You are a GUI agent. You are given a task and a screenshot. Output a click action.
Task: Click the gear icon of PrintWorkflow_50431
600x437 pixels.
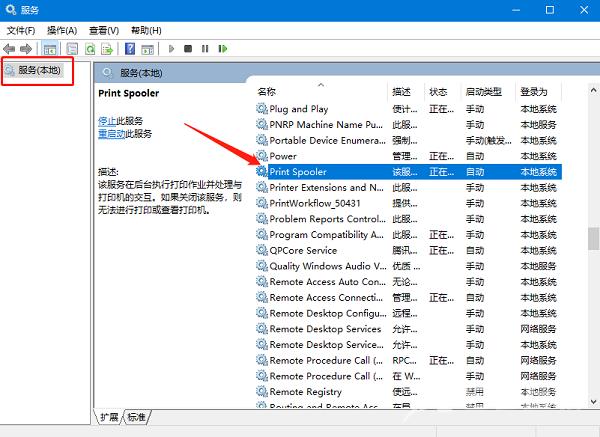[262, 203]
